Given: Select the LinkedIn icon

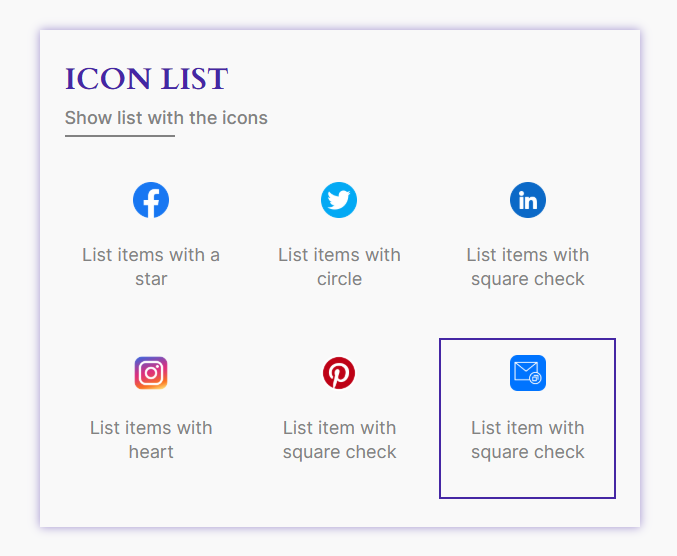Looking at the screenshot, I should point(528,200).
